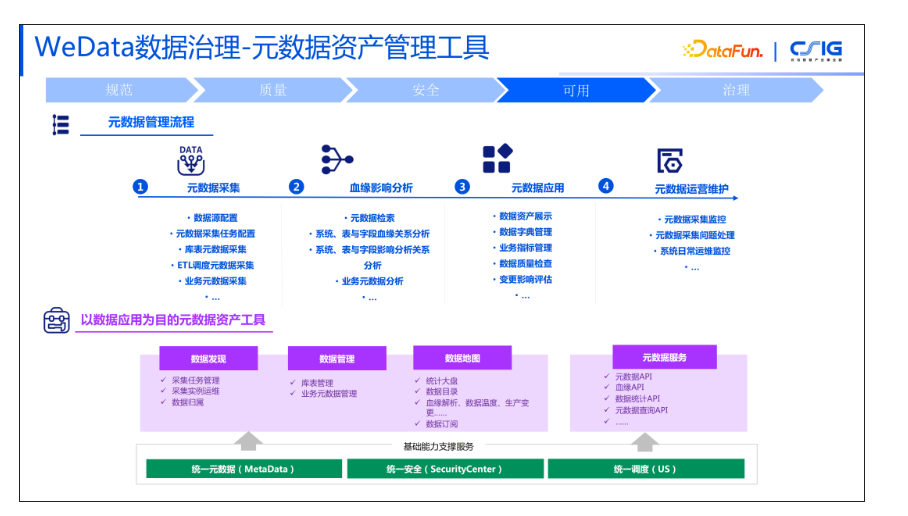Select the 规范 arrow step
The image size is (908, 516).
[120, 90]
